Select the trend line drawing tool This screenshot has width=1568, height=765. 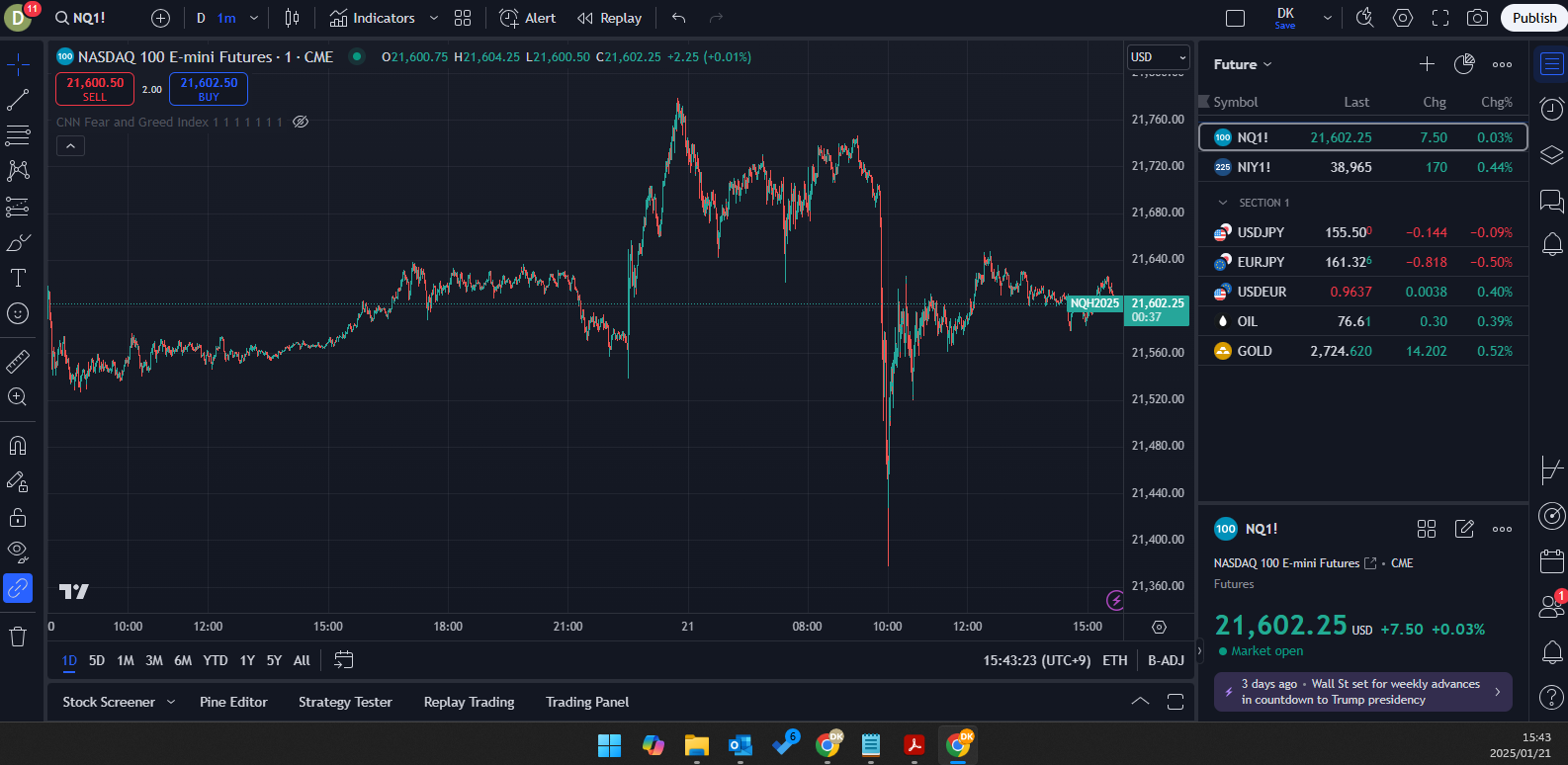(18, 100)
